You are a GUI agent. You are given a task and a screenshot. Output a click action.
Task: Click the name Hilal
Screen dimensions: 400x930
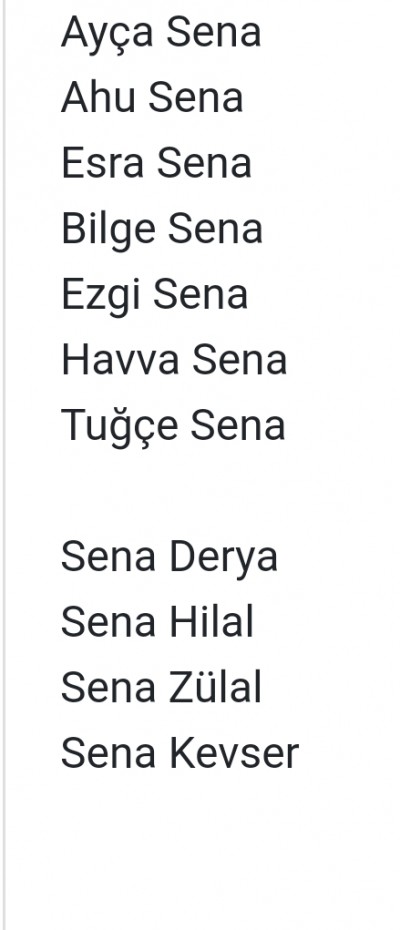pyautogui.click(x=211, y=622)
